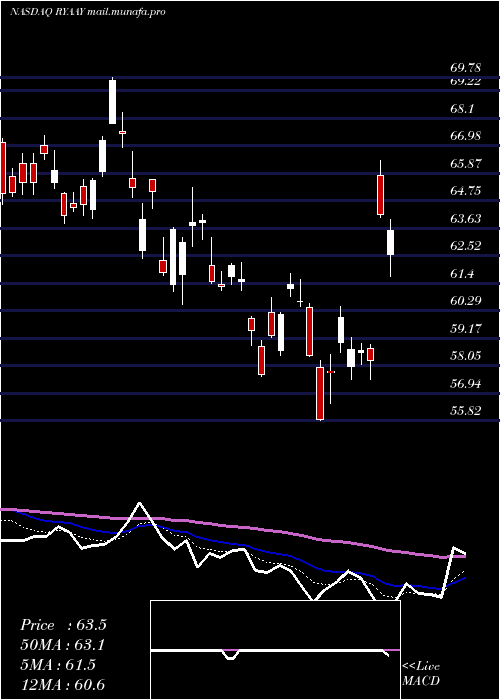This screenshot has width=500, height=700.
Task: Click the 55.82 price axis label
Action: click(x=466, y=411)
